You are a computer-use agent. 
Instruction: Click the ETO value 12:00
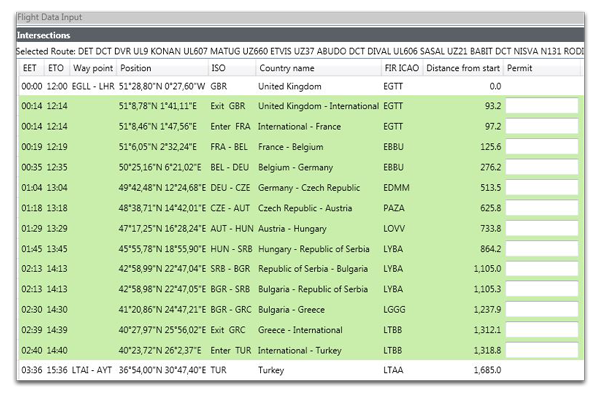(57, 86)
